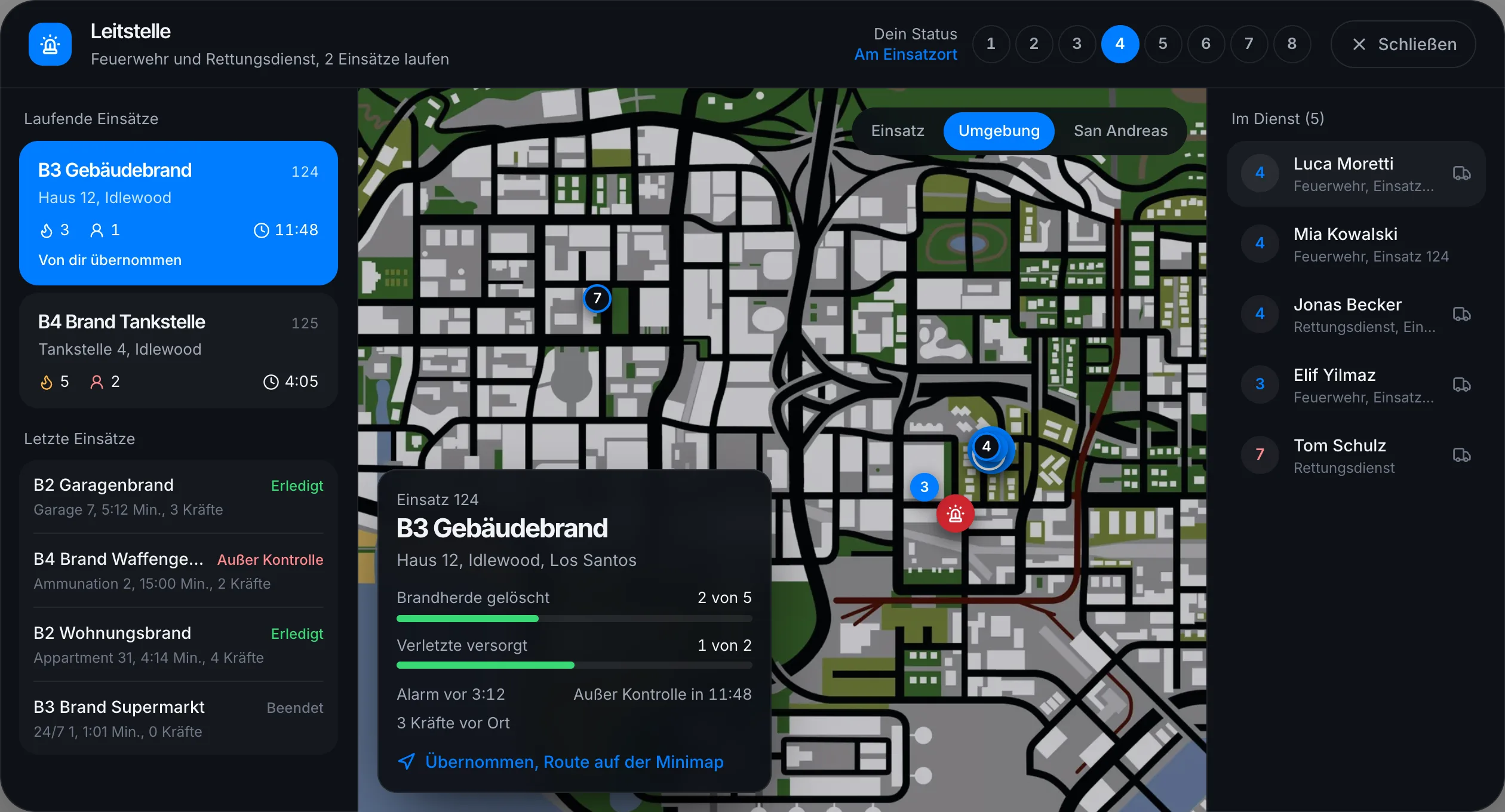Set your status to 8
The width and height of the screenshot is (1505, 812).
click(1292, 44)
